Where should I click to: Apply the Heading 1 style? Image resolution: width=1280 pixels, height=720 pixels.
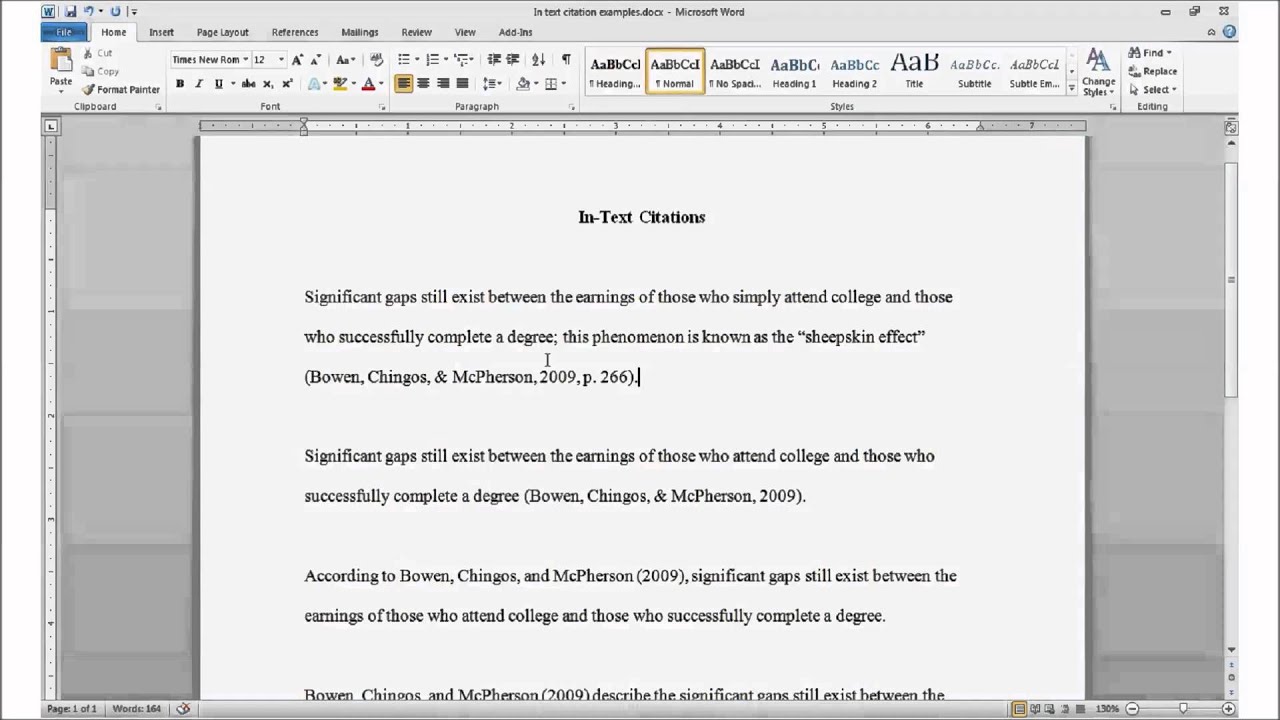click(794, 71)
